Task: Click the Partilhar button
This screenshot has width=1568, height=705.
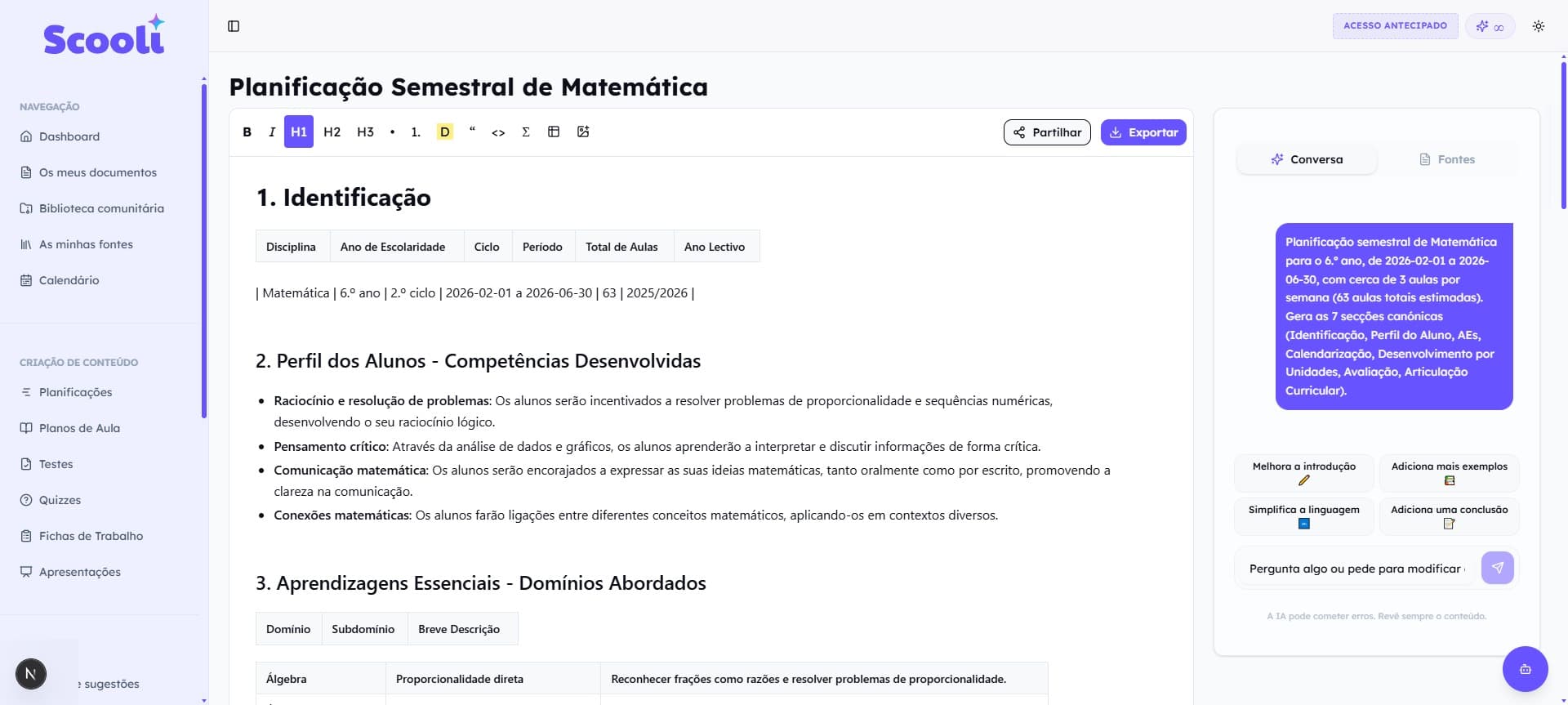Action: click(x=1047, y=132)
